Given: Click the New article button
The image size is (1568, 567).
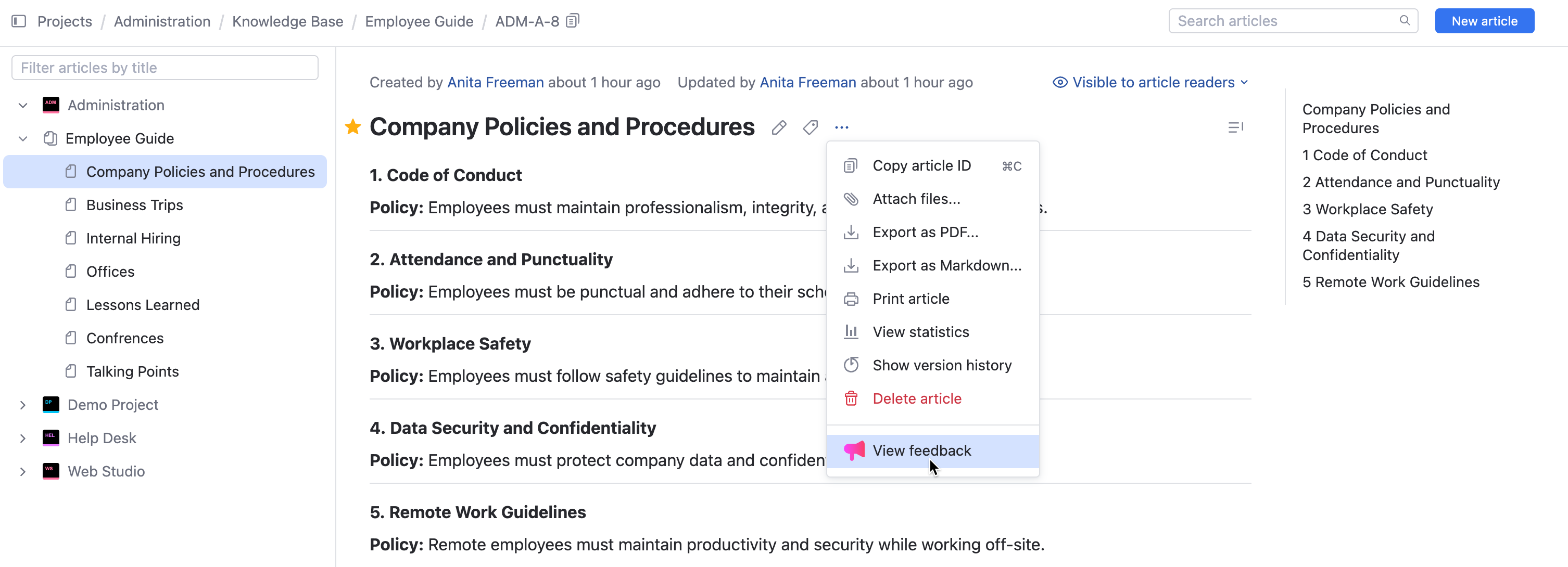Looking at the screenshot, I should click(1484, 21).
